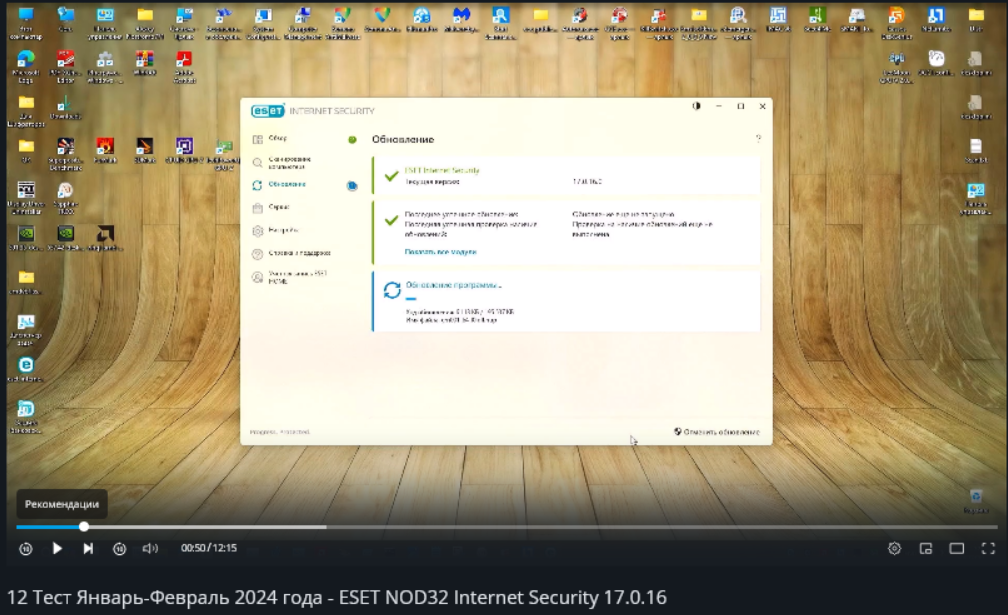Click the Обновление программы status text

click(453, 285)
